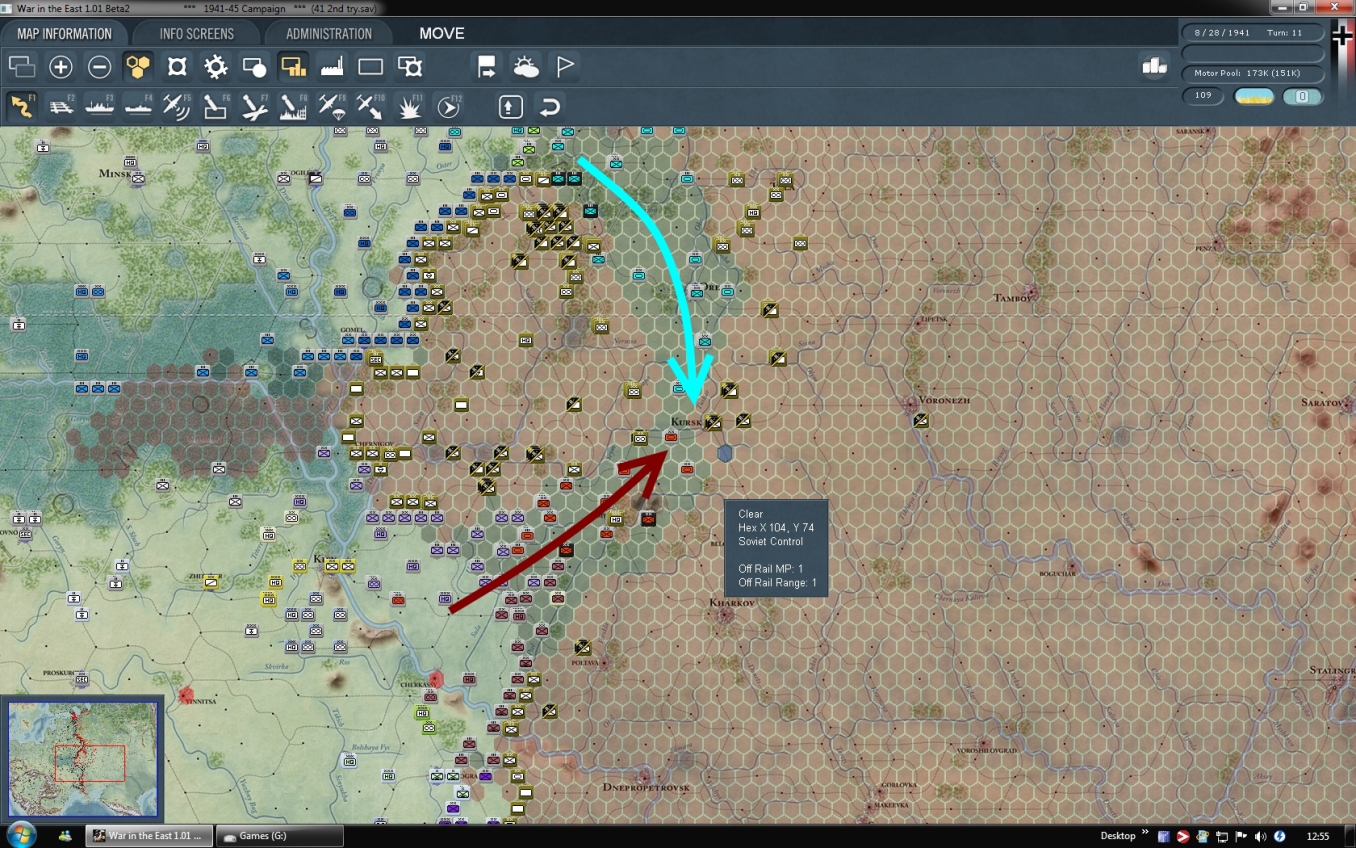The image size is (1356, 848).
Task: Select the F5 air recon icon
Action: (x=177, y=106)
